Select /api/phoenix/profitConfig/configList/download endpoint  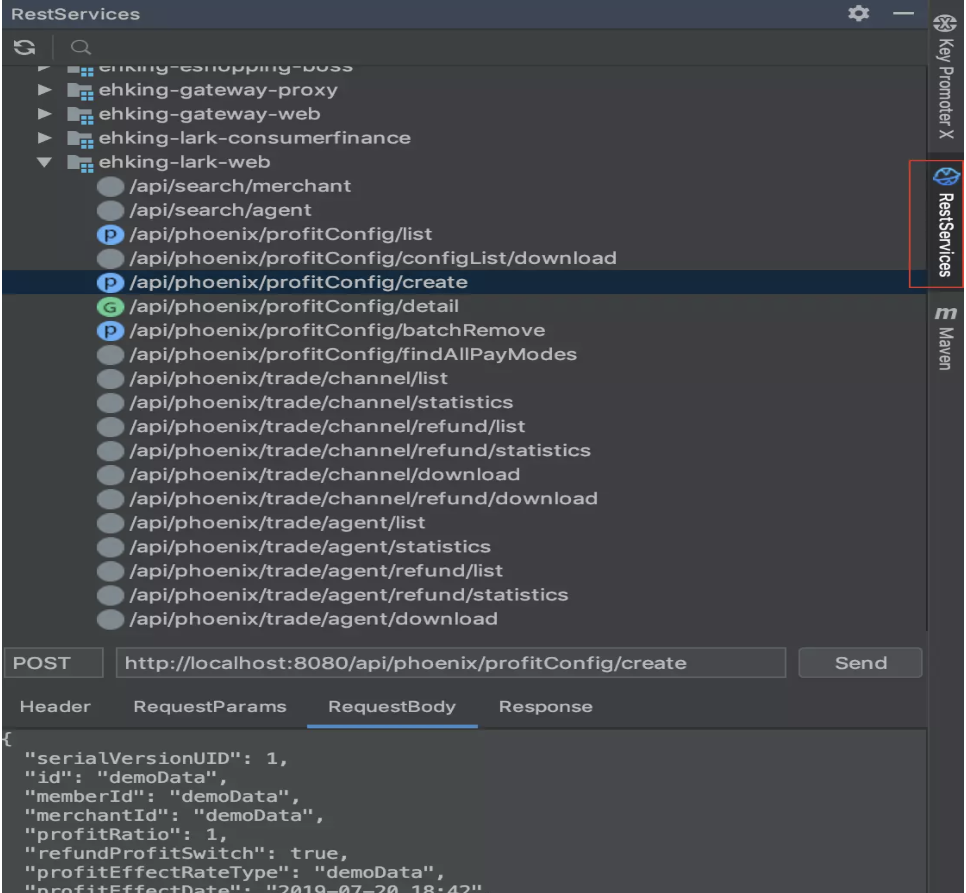(x=373, y=258)
